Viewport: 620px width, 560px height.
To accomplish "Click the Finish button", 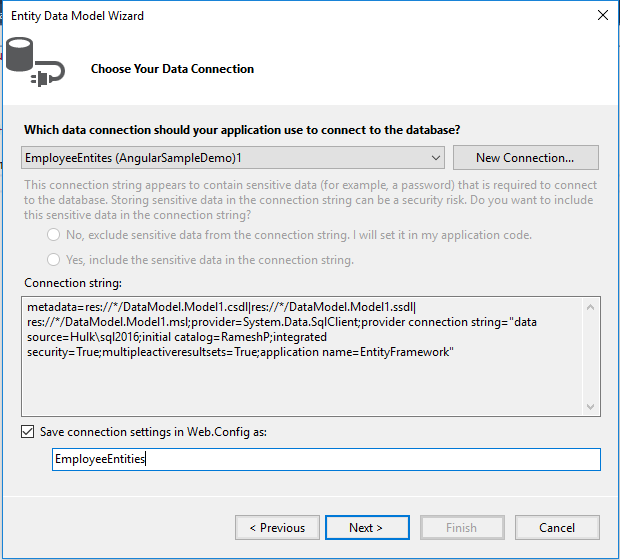I will pyautogui.click(x=461, y=527).
